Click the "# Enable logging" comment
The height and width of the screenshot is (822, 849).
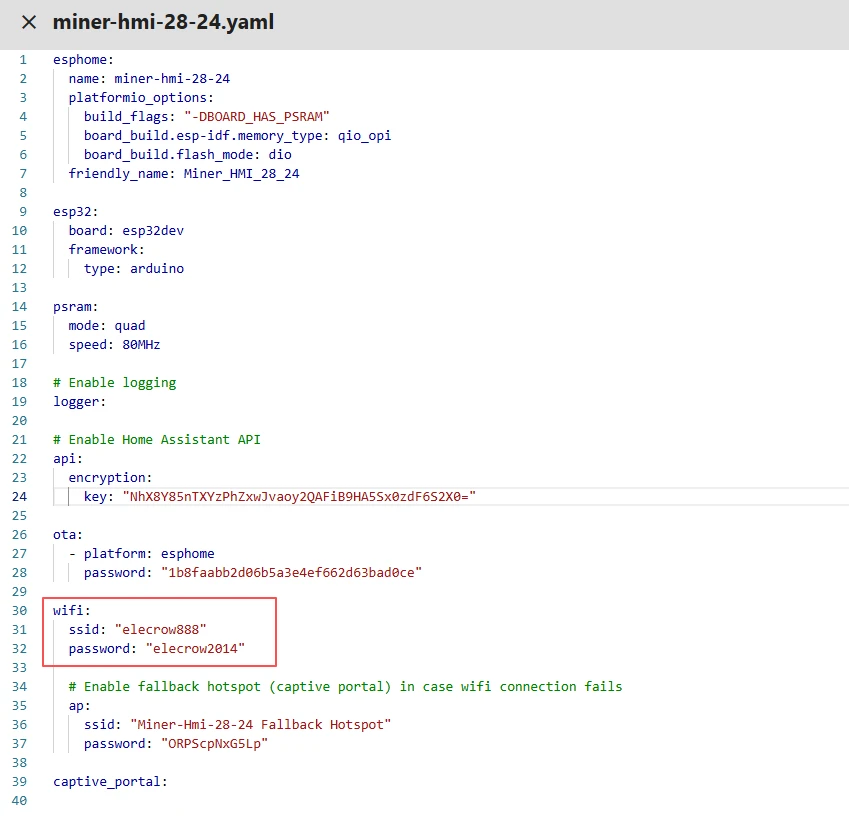[x=114, y=382]
